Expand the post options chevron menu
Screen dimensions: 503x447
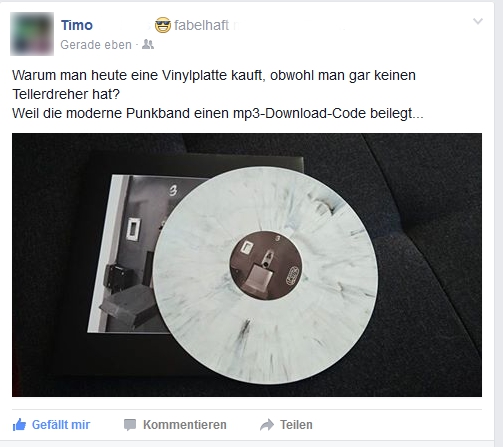click(478, 21)
